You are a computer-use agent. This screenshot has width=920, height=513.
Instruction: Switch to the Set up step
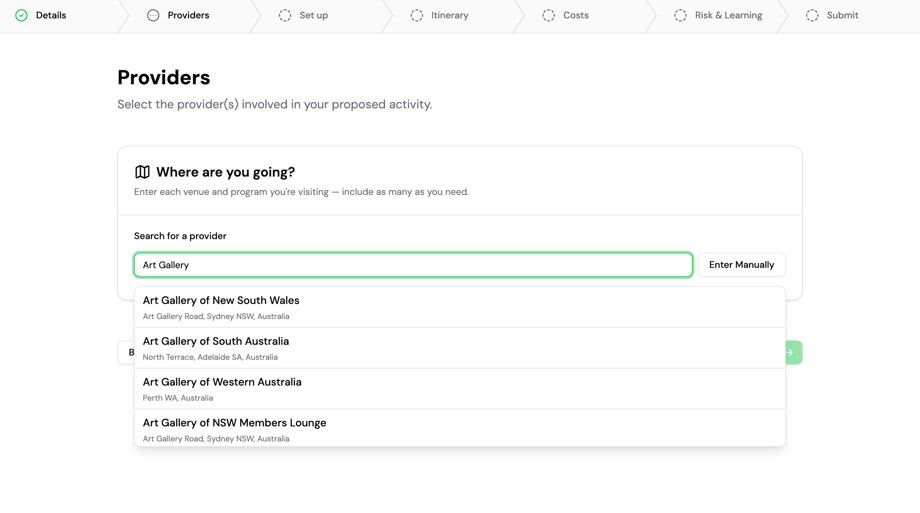click(313, 16)
